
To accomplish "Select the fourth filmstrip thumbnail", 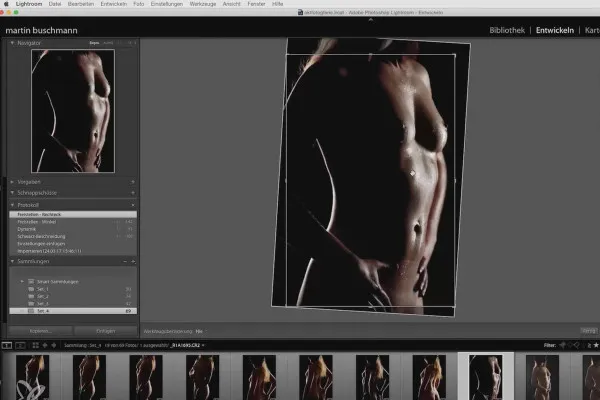I will pyautogui.click(x=202, y=377).
